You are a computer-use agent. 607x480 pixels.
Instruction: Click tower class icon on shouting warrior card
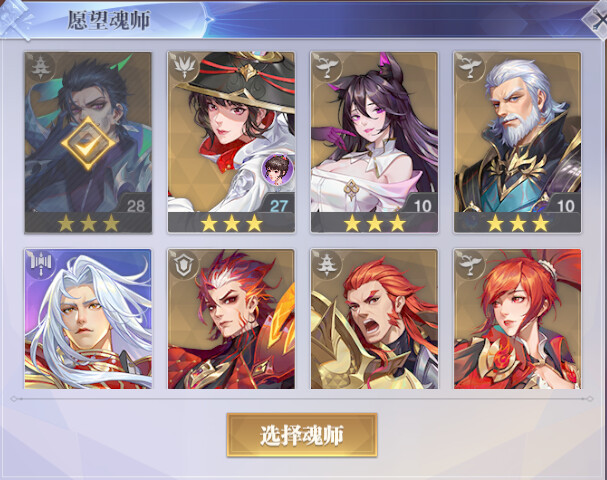(327, 264)
